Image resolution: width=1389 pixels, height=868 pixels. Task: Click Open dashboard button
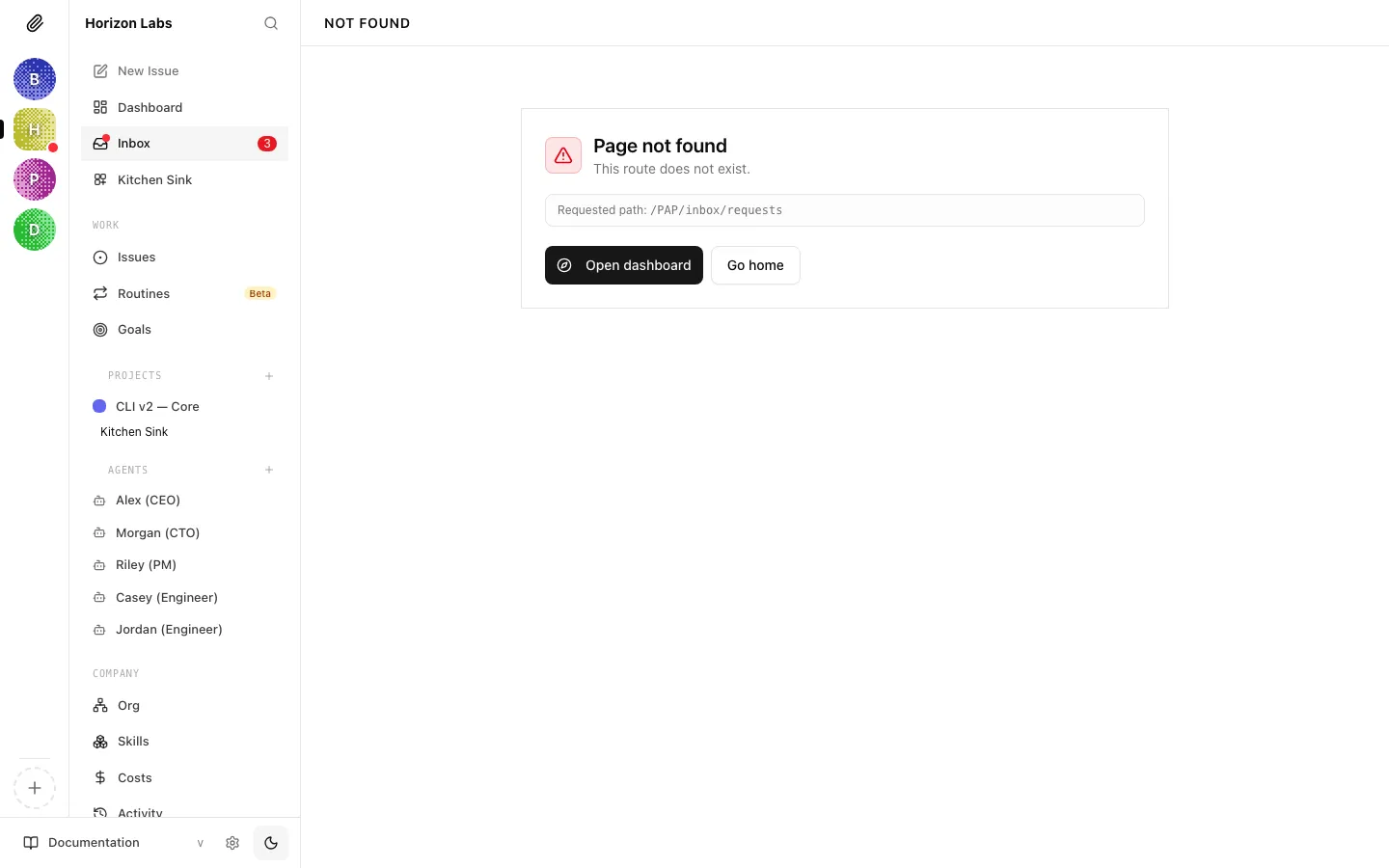(624, 265)
